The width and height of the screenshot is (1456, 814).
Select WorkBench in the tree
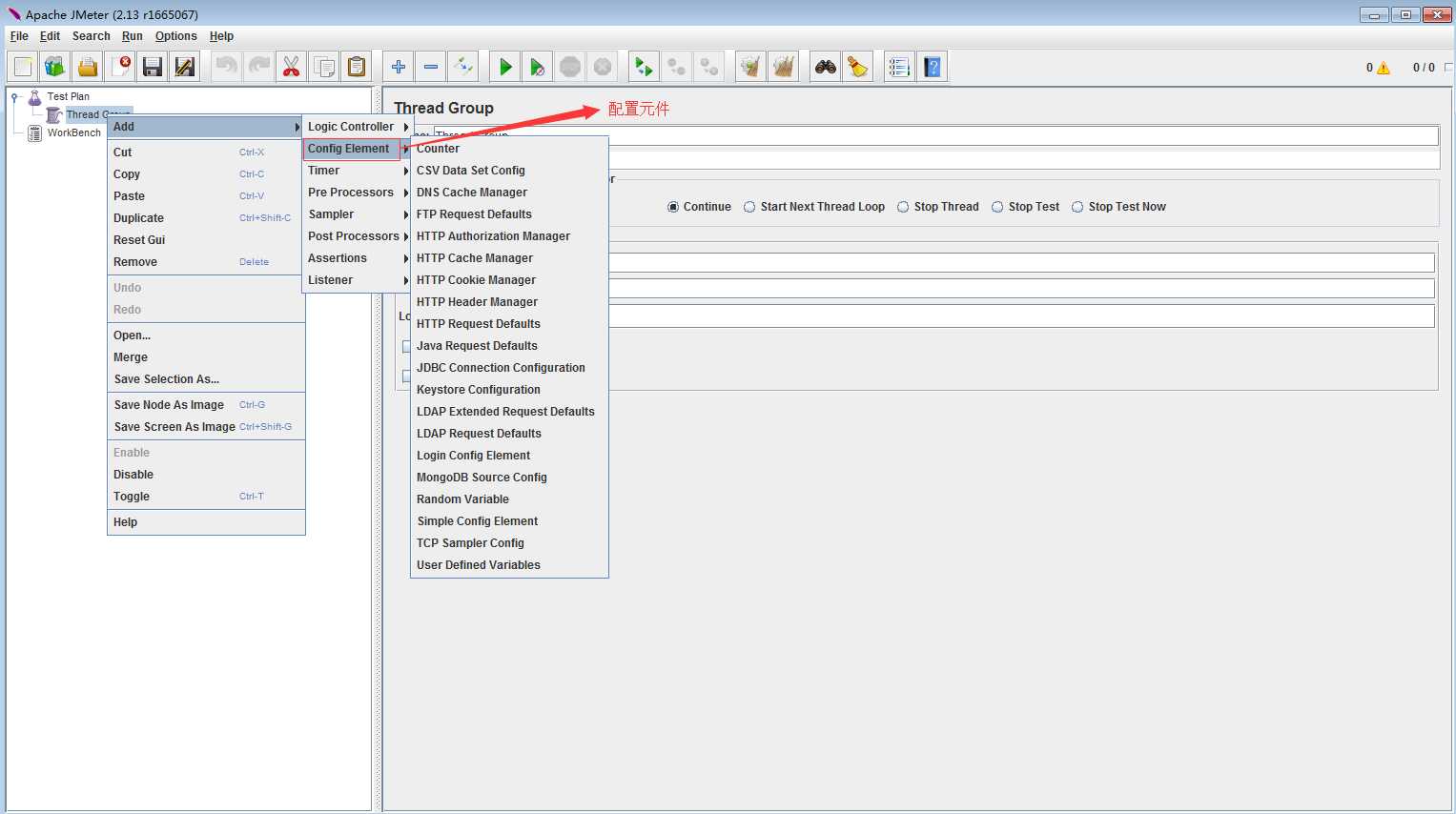(x=73, y=132)
